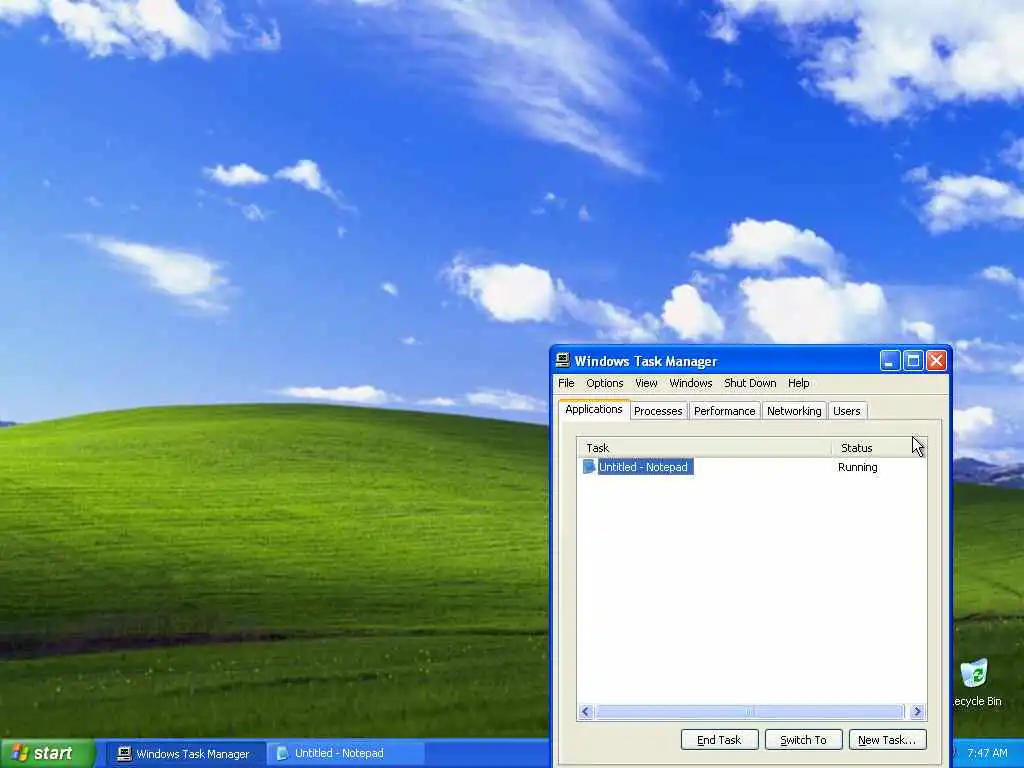1024x768 pixels.
Task: Select the Untitled - Notepad task row
Action: click(751, 467)
